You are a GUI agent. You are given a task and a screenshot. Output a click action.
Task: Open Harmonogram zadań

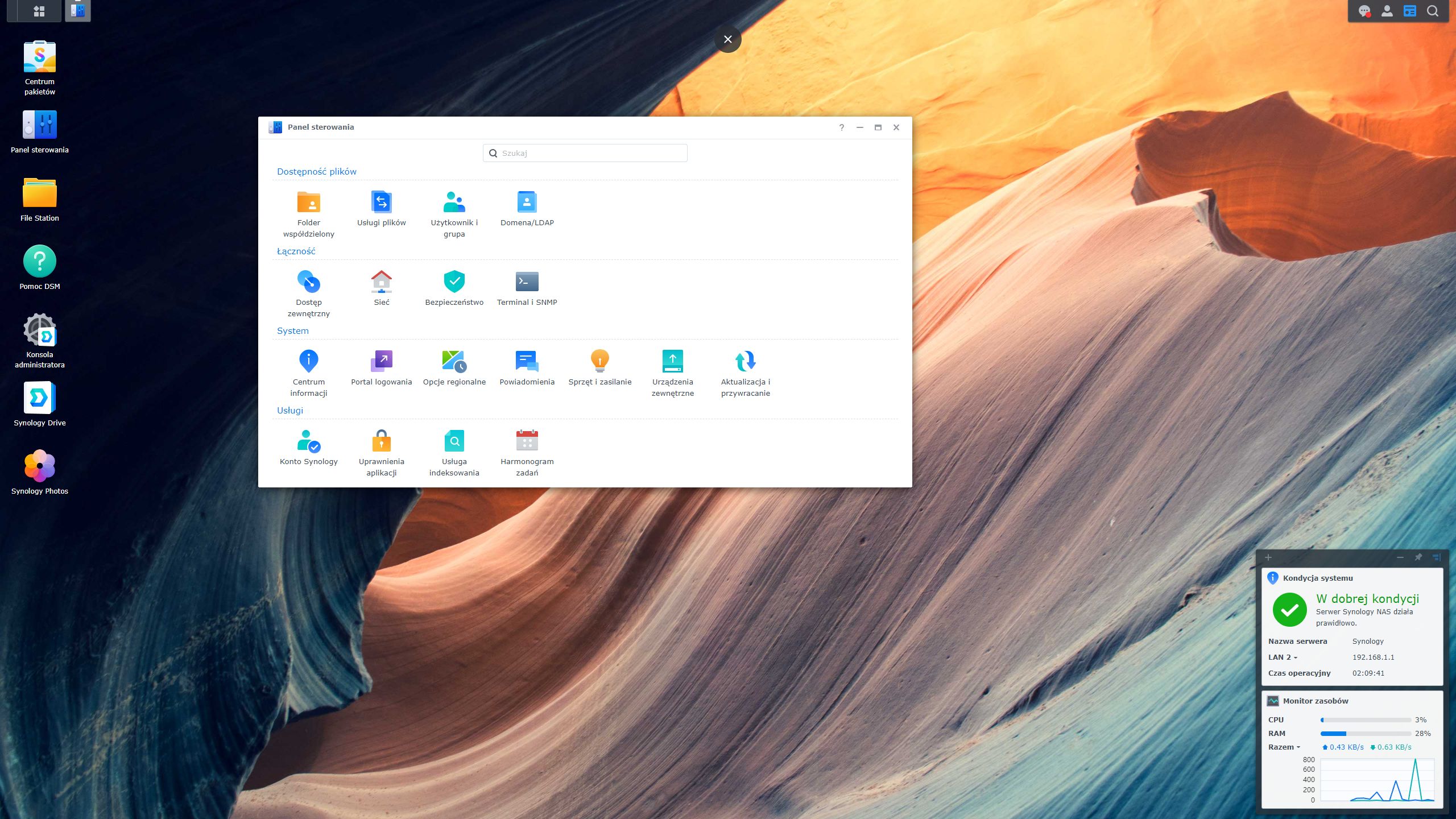click(x=527, y=453)
